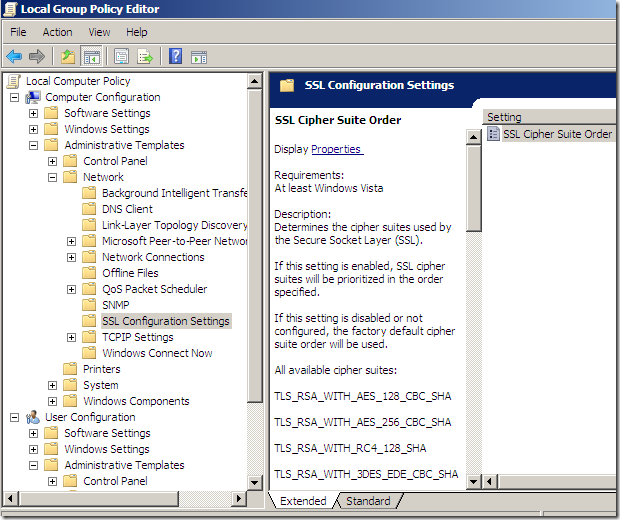Open the Help menu
The width and height of the screenshot is (620, 520).
pos(136,32)
